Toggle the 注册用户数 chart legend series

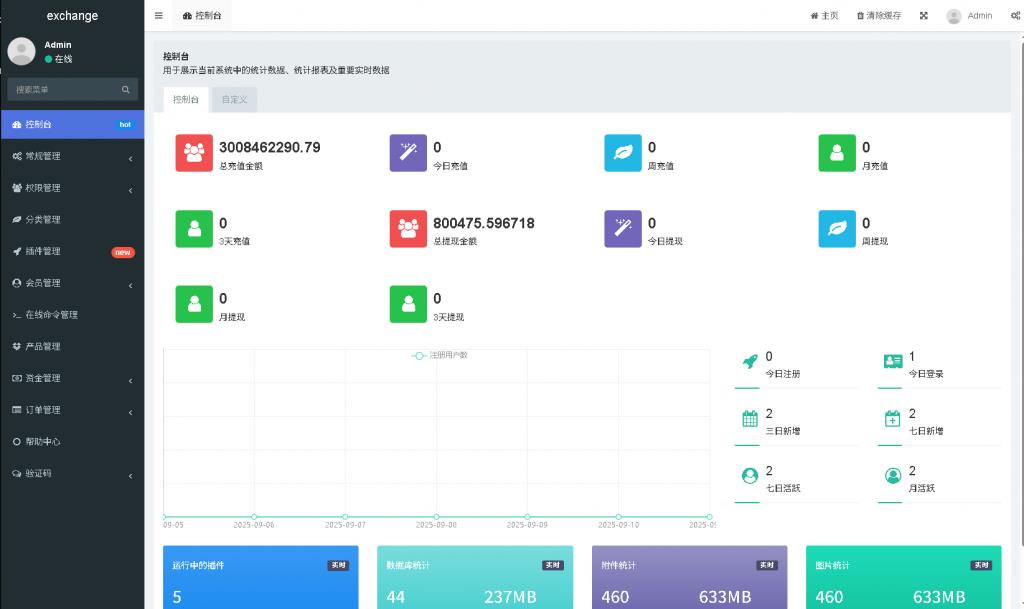point(440,355)
